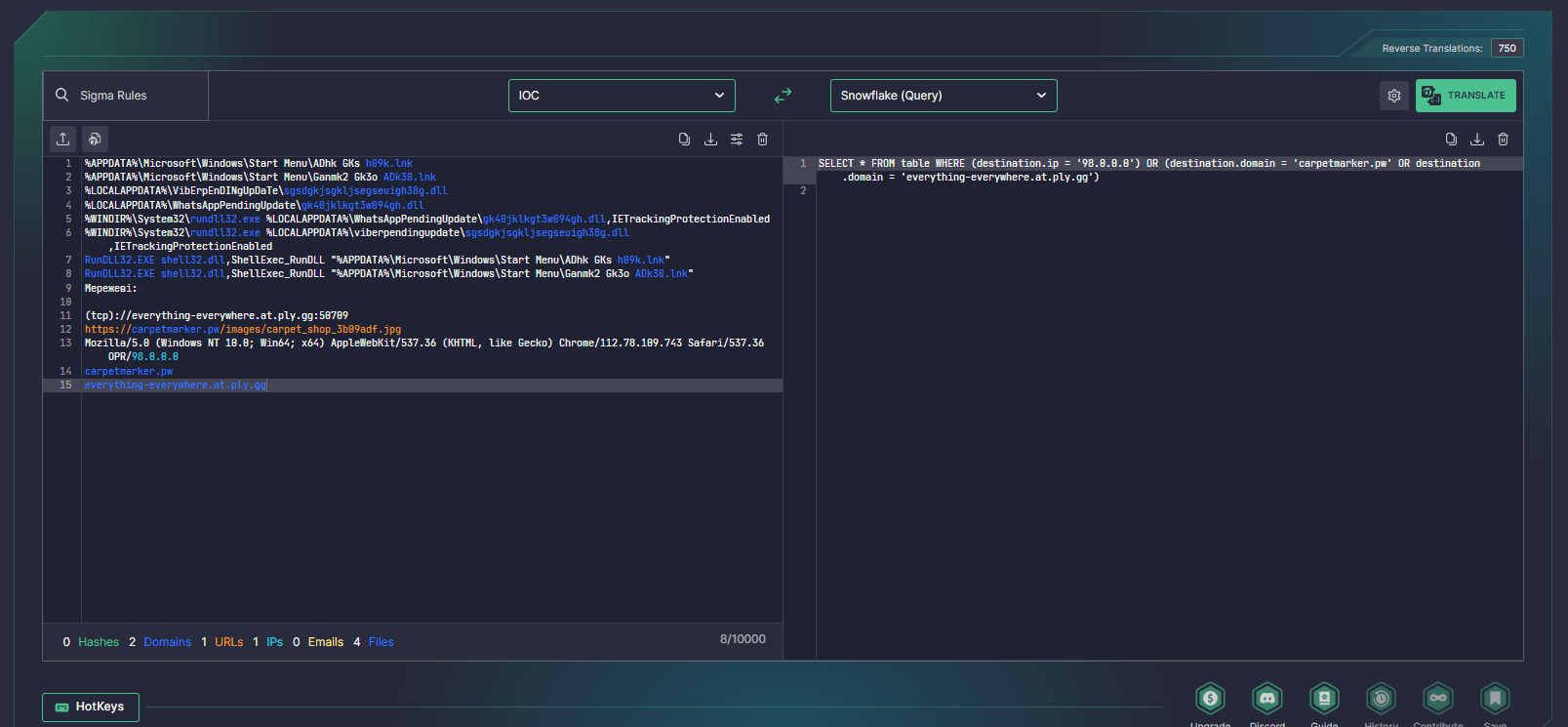
Task: Open IOC parsing settings sliders icon
Action: click(x=737, y=140)
